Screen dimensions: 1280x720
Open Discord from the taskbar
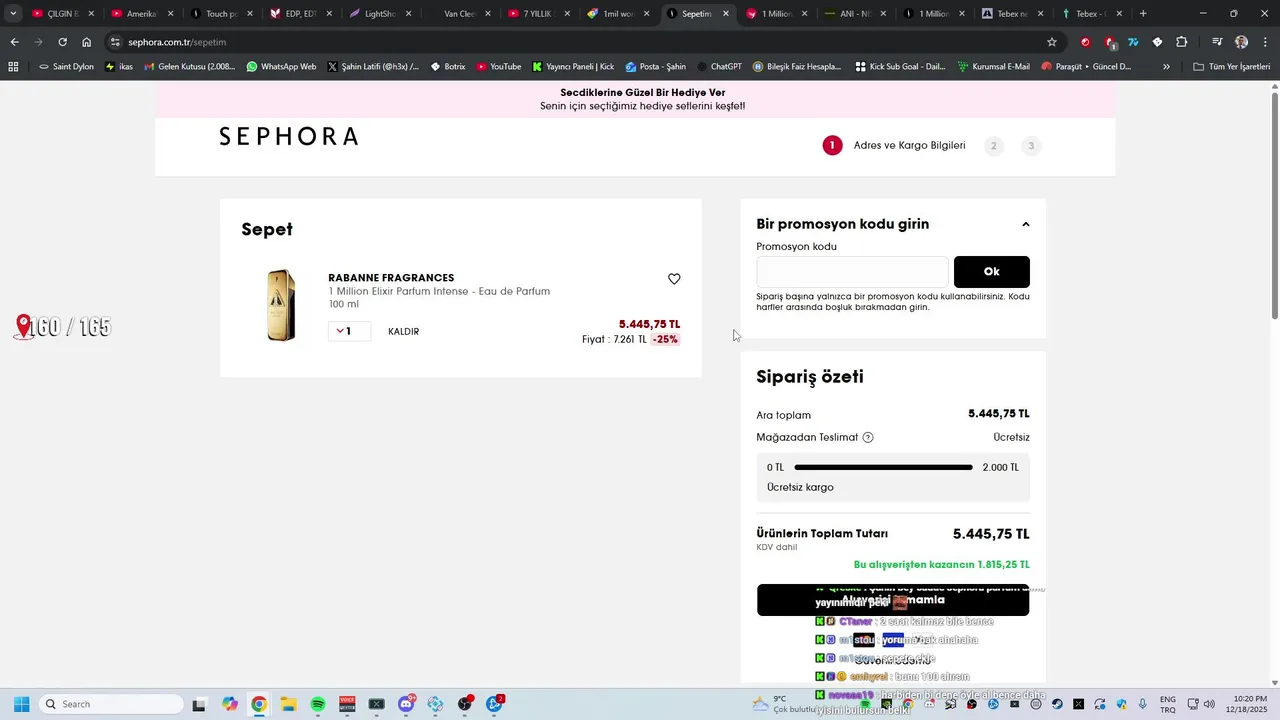(x=406, y=704)
